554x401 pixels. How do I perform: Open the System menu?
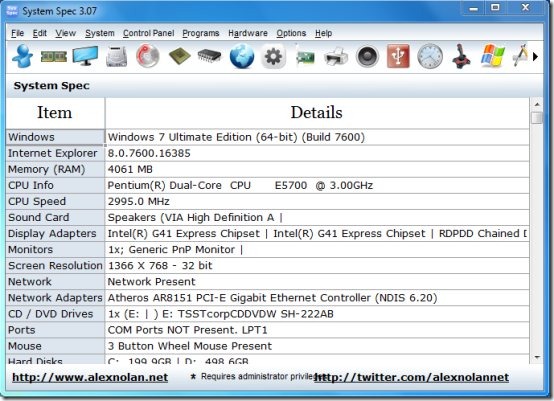(x=100, y=33)
